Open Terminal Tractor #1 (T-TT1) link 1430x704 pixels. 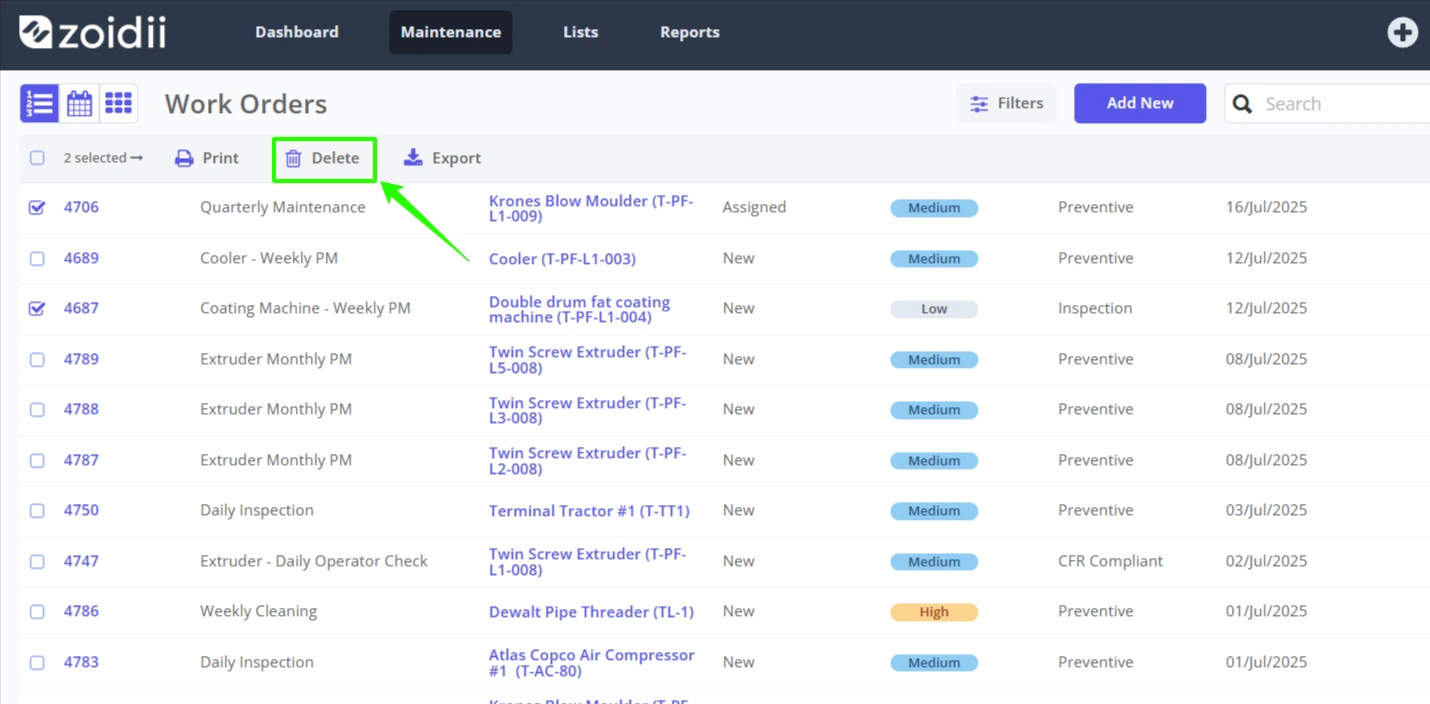[x=589, y=511]
